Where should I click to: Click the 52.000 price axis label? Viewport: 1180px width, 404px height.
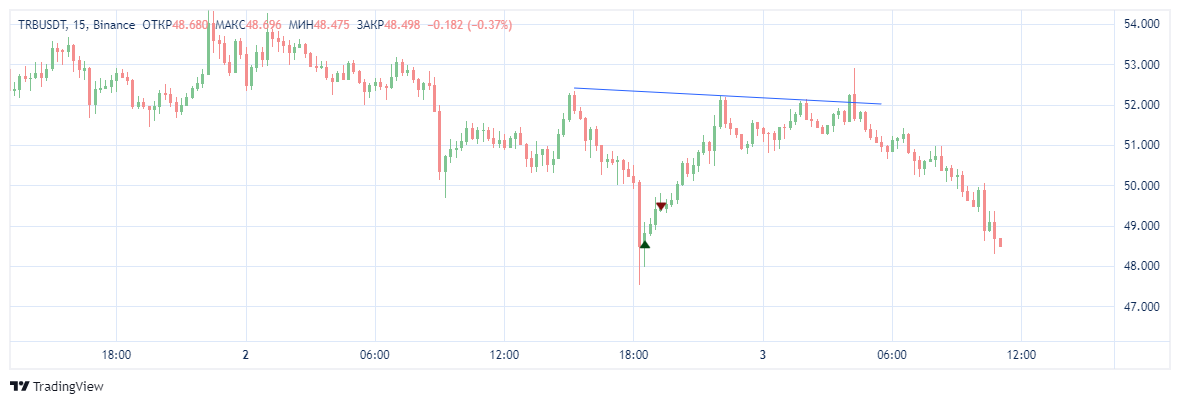pos(1140,105)
